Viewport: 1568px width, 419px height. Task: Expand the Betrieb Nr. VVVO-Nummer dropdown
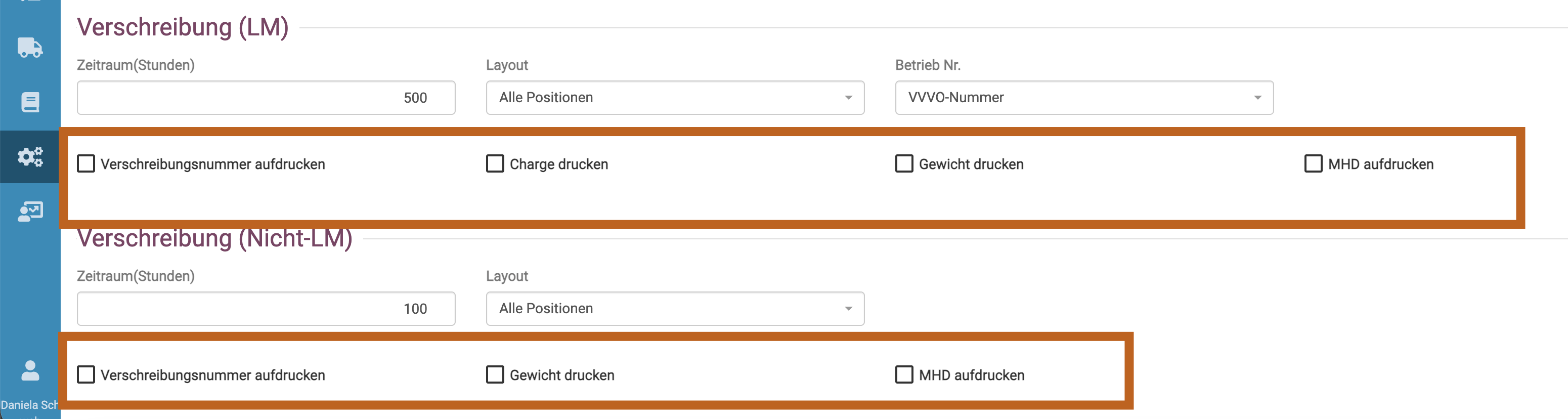[x=1083, y=98]
